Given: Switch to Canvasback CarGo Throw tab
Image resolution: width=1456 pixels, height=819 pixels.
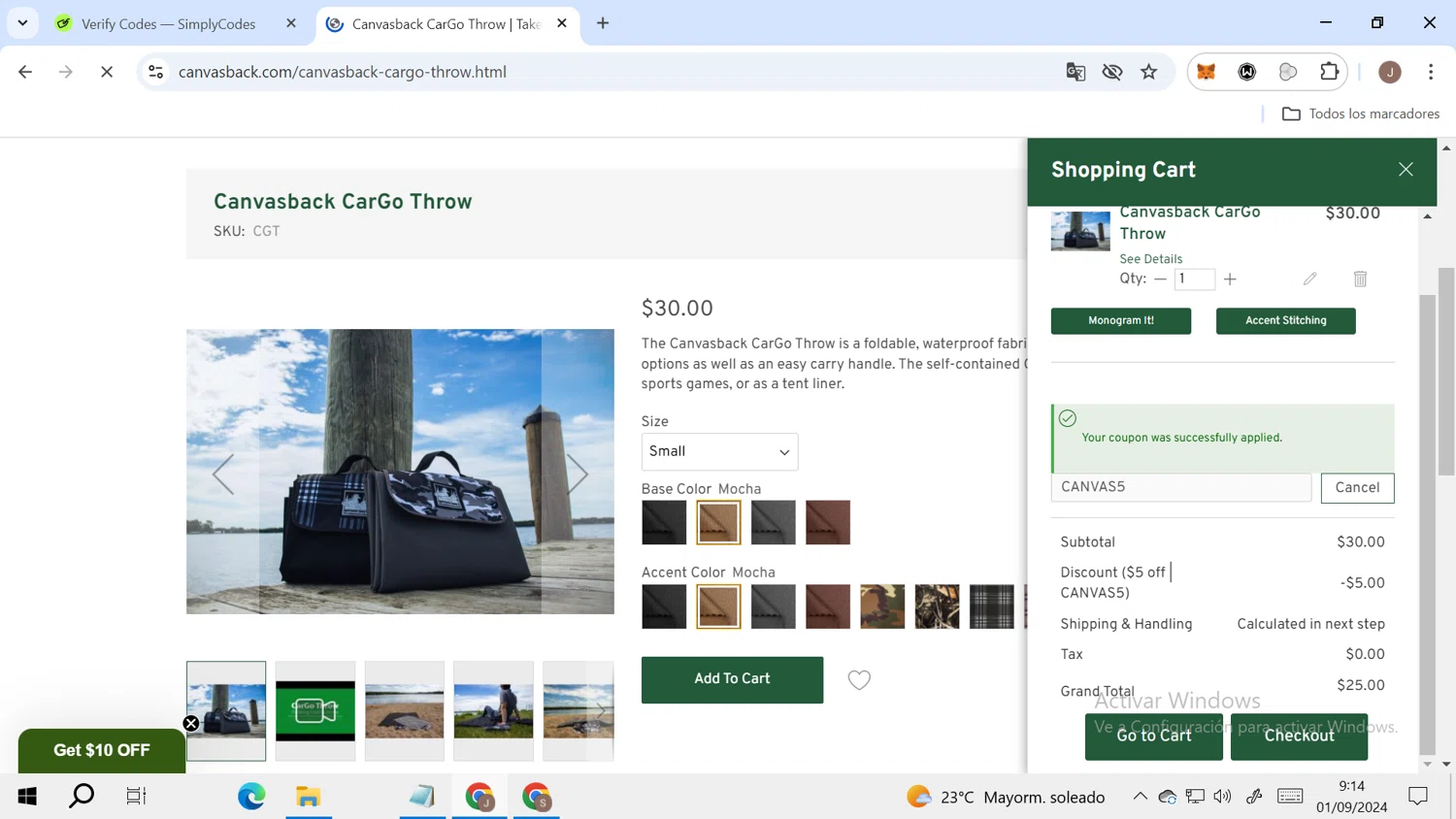Looking at the screenshot, I should (x=447, y=23).
